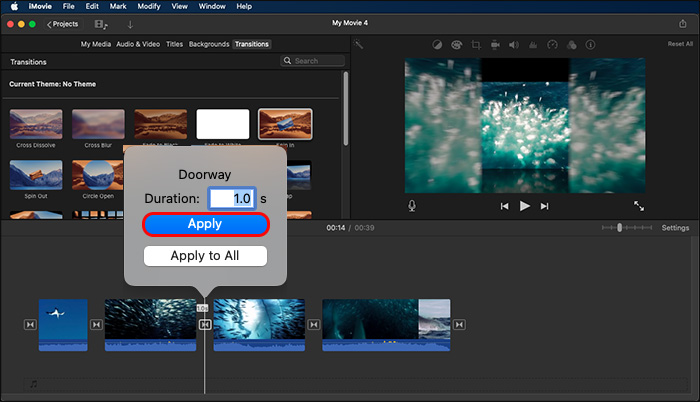700x402 pixels.
Task: Click the blue Apply button
Action: tap(205, 224)
